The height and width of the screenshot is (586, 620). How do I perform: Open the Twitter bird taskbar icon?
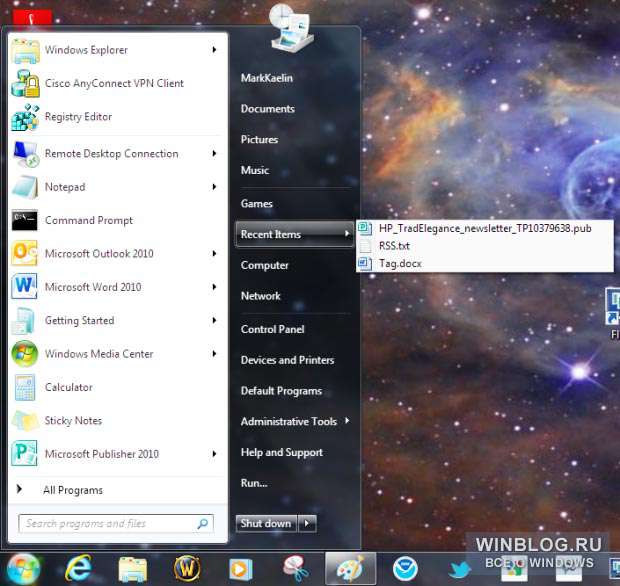point(460,569)
